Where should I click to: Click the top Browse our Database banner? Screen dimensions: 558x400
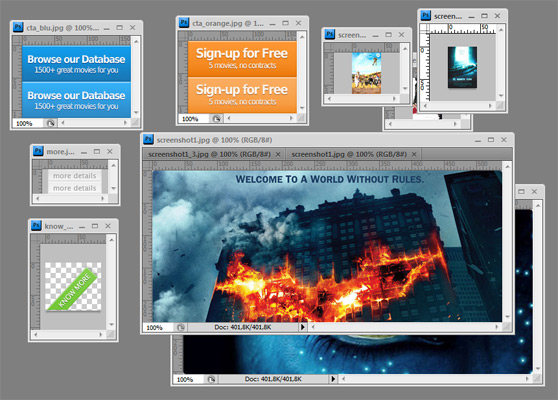click(x=76, y=64)
